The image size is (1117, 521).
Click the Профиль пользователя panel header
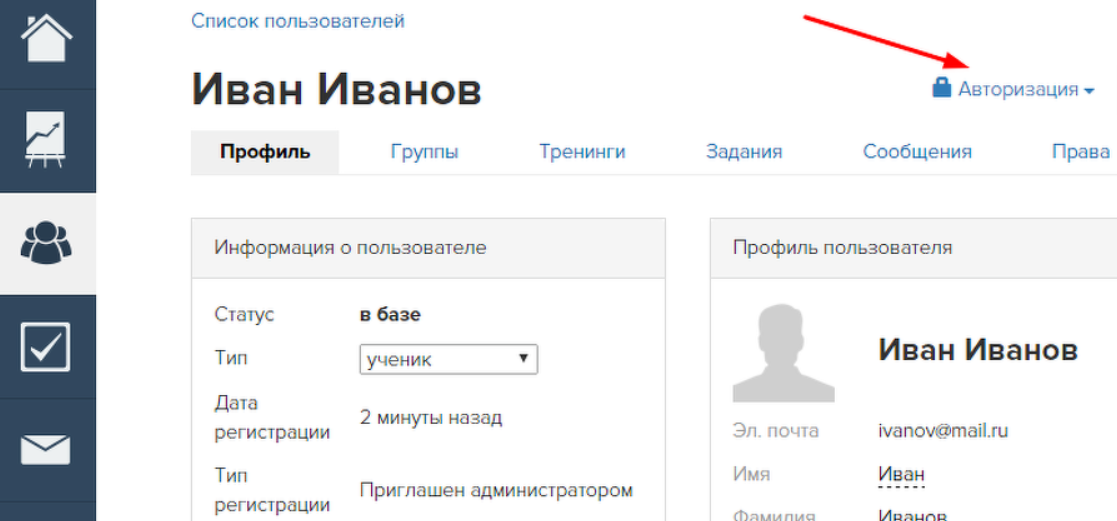[913, 248]
